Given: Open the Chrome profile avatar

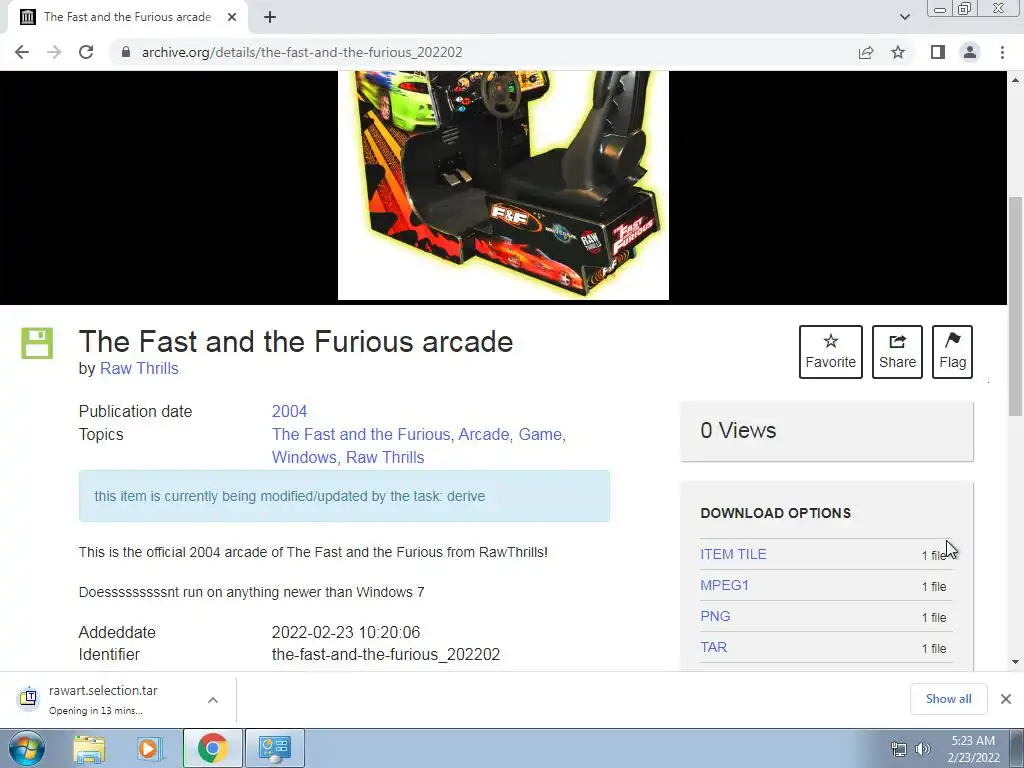Looking at the screenshot, I should click(970, 52).
